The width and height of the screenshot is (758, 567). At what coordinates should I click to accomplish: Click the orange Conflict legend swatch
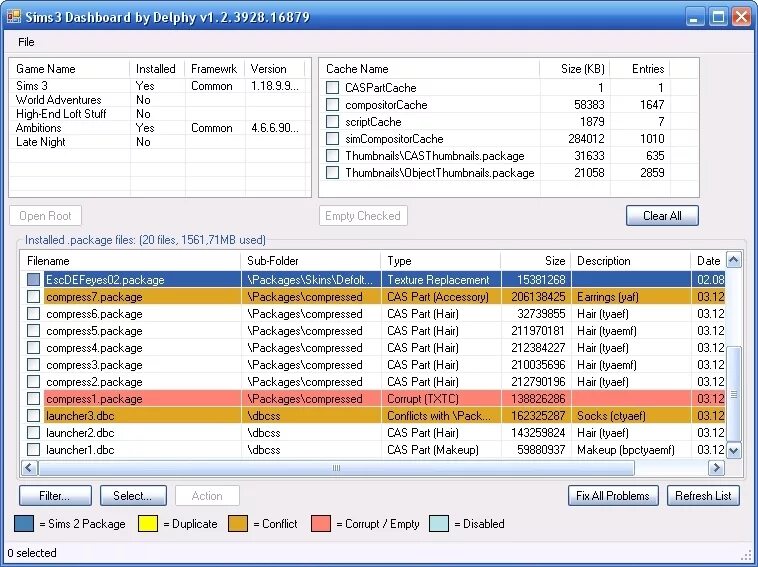coord(238,523)
